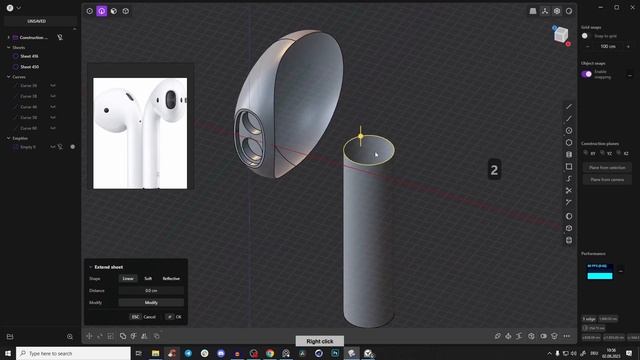Click the orientation view cube
This screenshot has height=360, width=640.
click(561, 35)
